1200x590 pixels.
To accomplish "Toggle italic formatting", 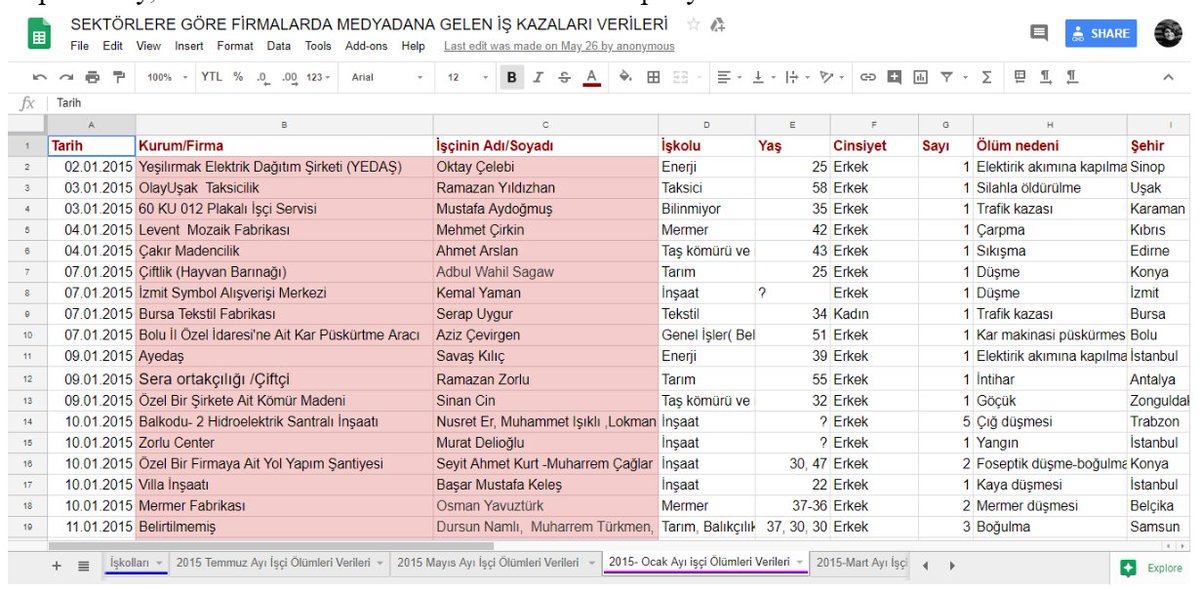I will coord(538,77).
